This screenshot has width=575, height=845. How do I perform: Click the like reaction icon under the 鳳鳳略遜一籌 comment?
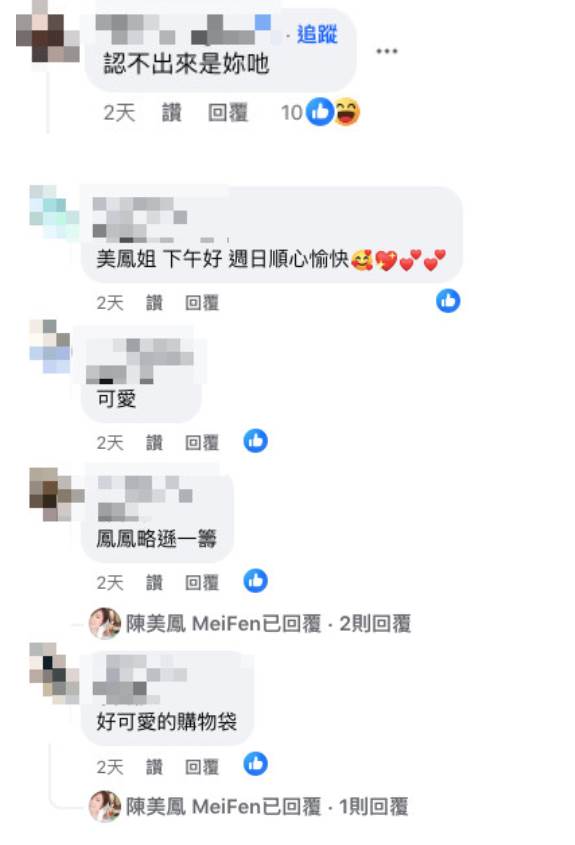click(x=255, y=581)
